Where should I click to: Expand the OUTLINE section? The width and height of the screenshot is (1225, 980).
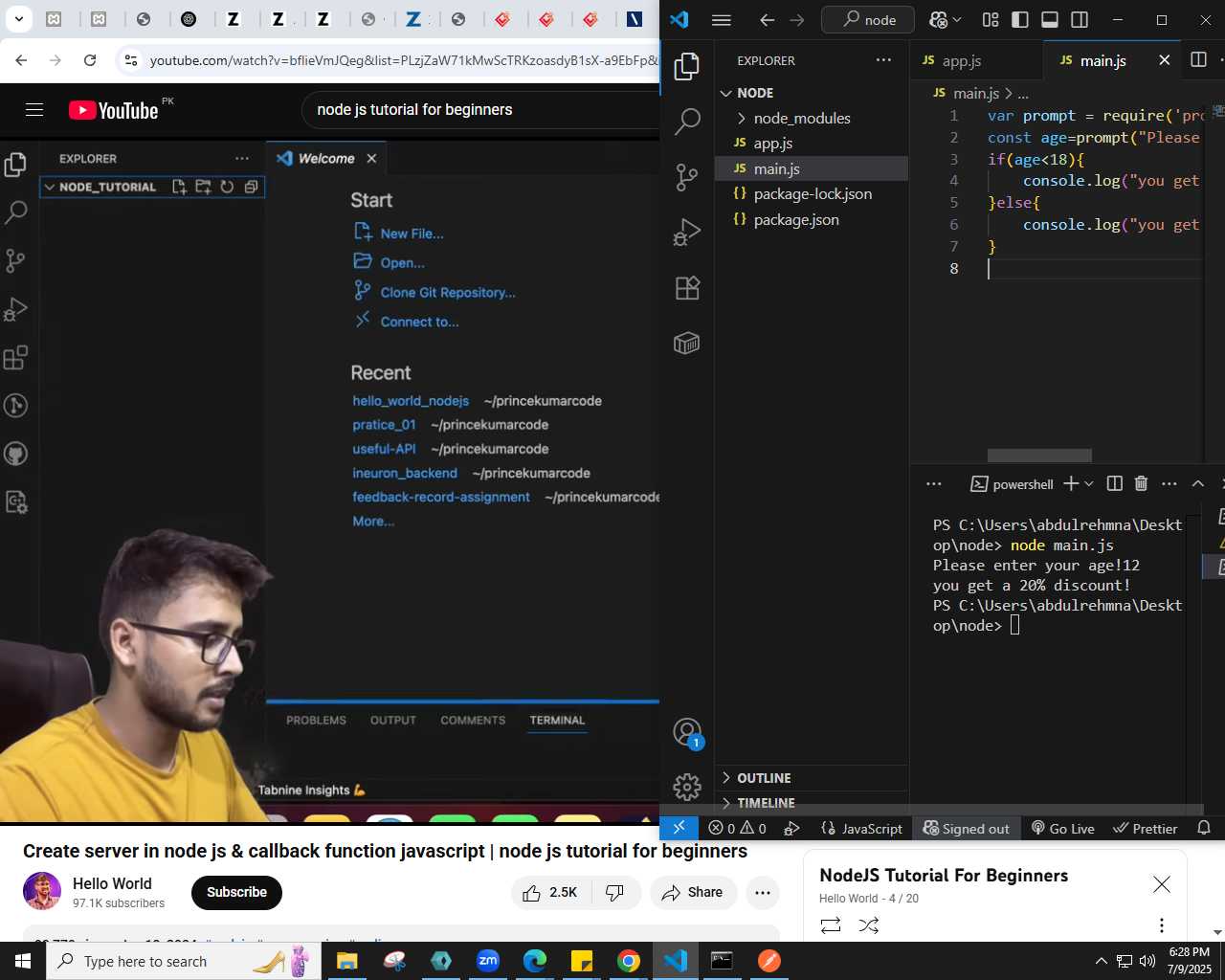click(812, 778)
